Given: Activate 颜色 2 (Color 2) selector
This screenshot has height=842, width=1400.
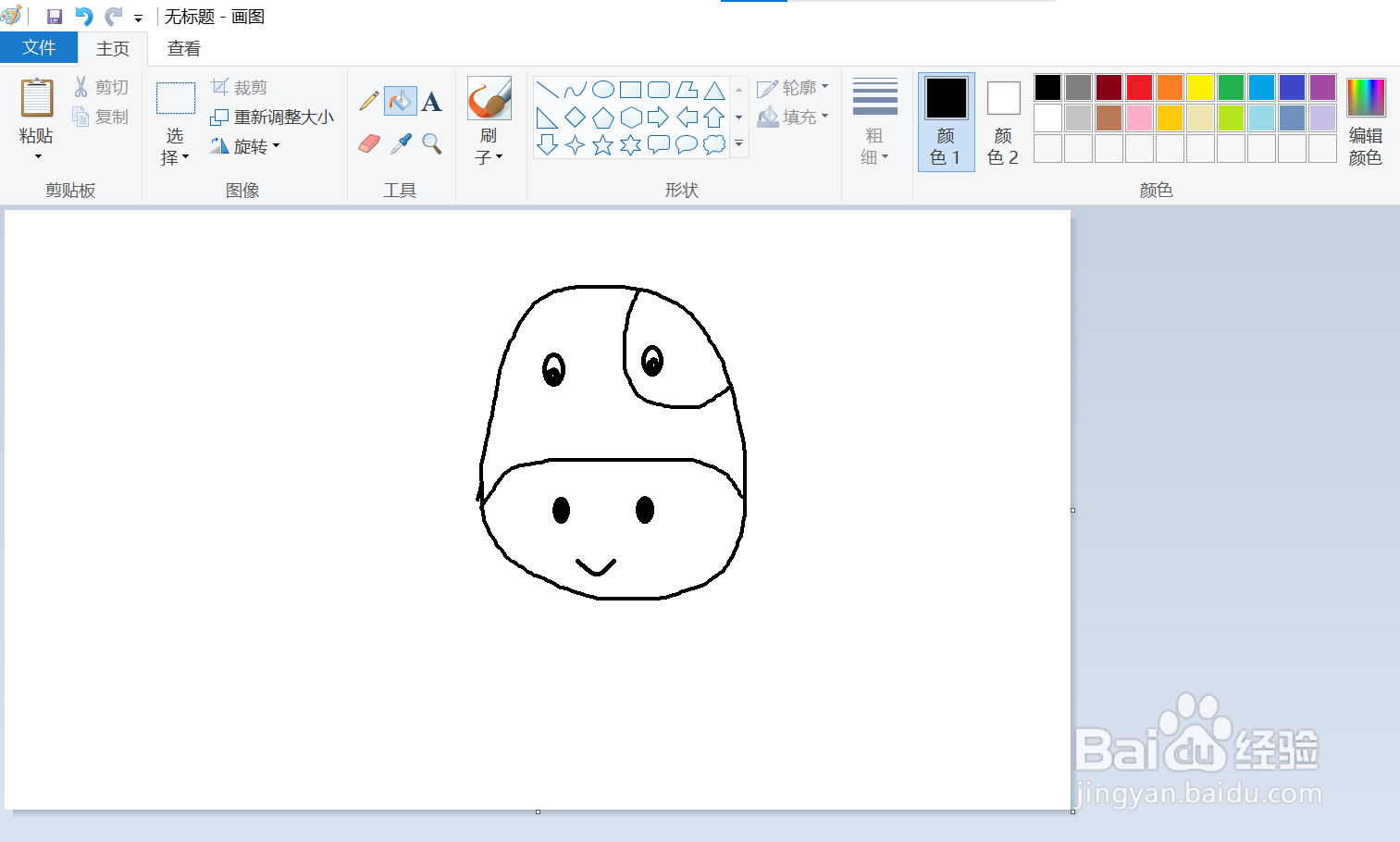Looking at the screenshot, I should (1003, 122).
